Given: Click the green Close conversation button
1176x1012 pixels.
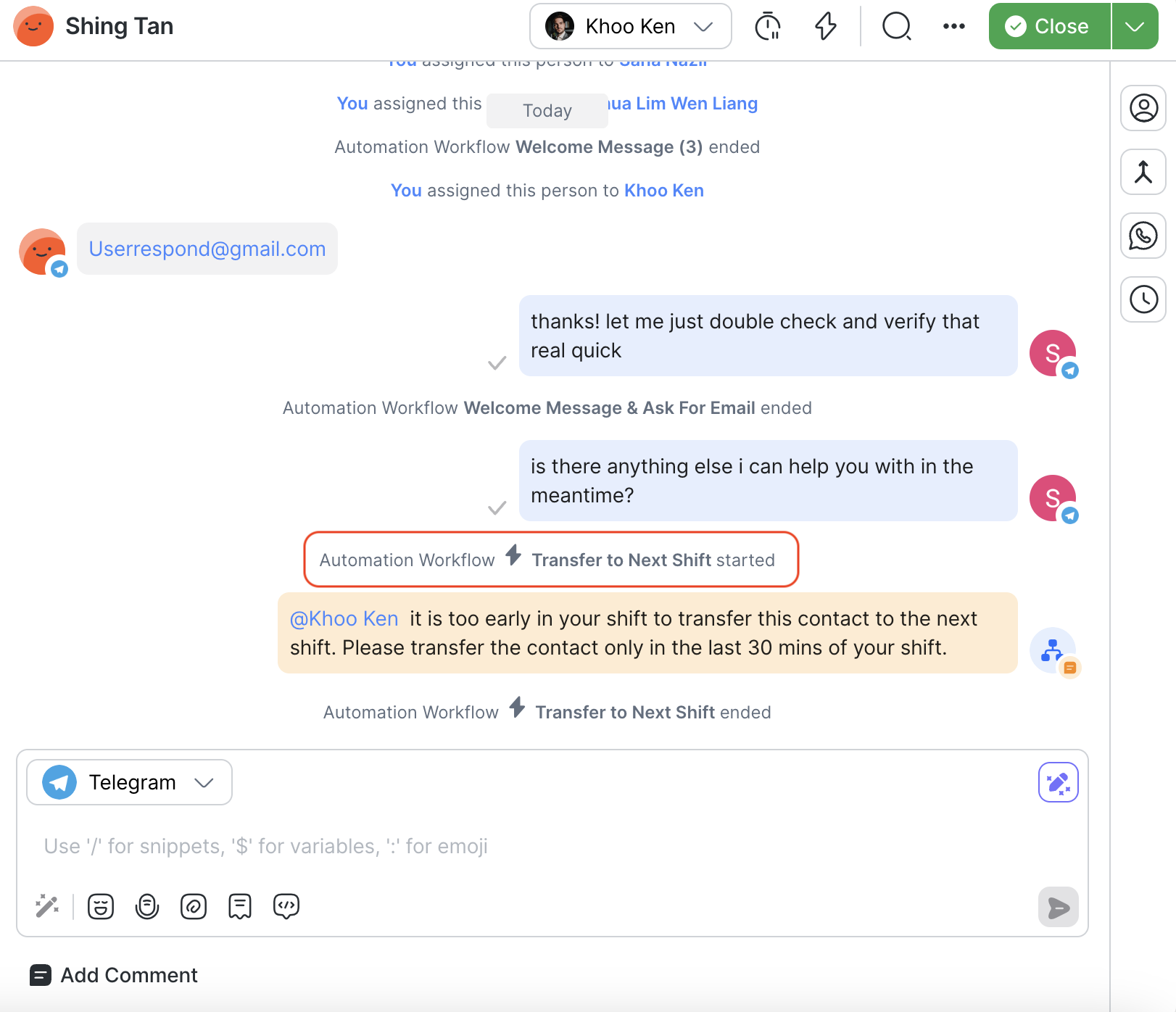Looking at the screenshot, I should [1048, 27].
